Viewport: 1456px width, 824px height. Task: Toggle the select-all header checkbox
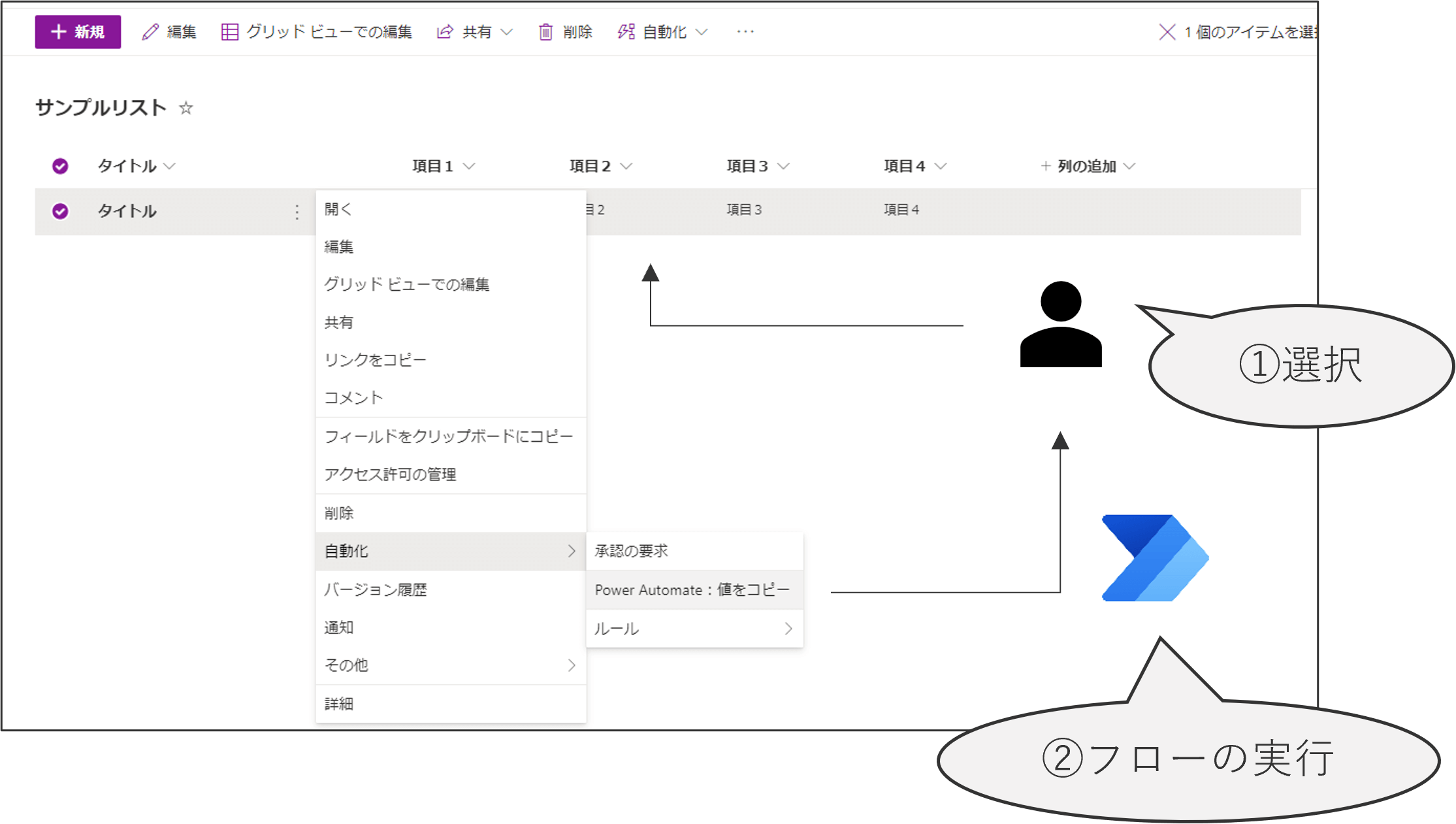click(x=60, y=167)
